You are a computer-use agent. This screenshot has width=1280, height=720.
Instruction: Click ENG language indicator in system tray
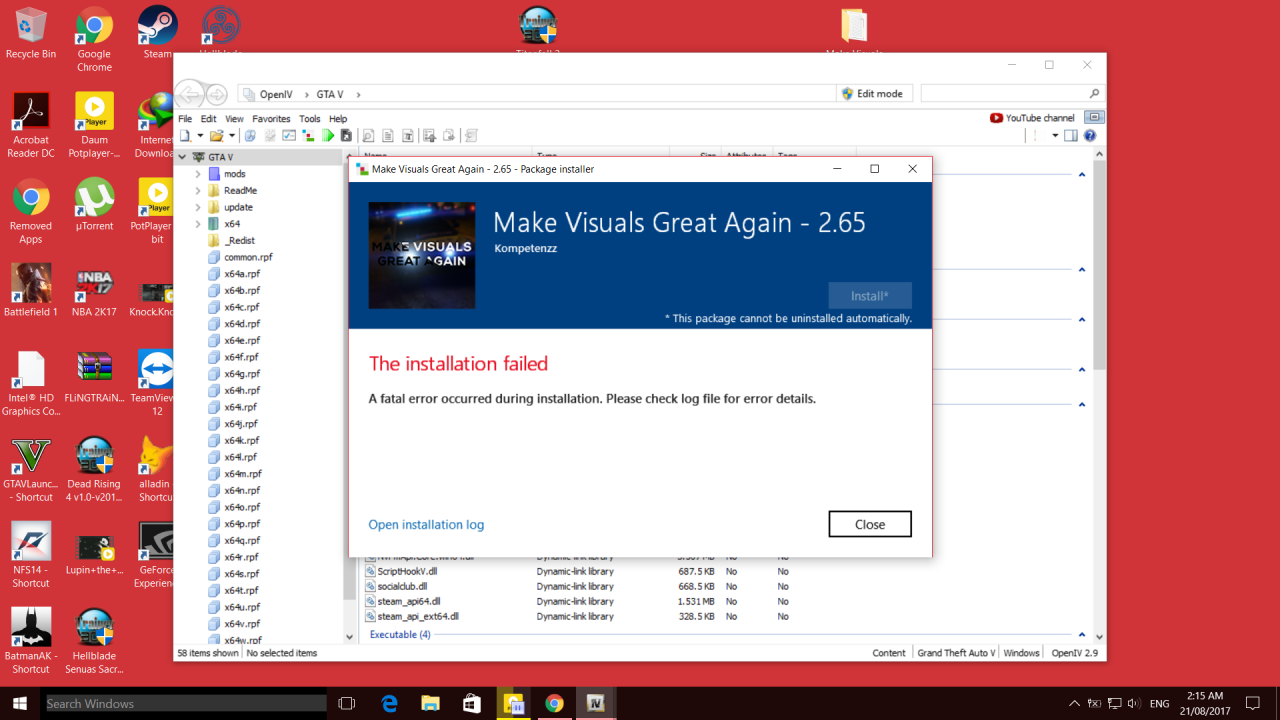pyautogui.click(x=1160, y=704)
